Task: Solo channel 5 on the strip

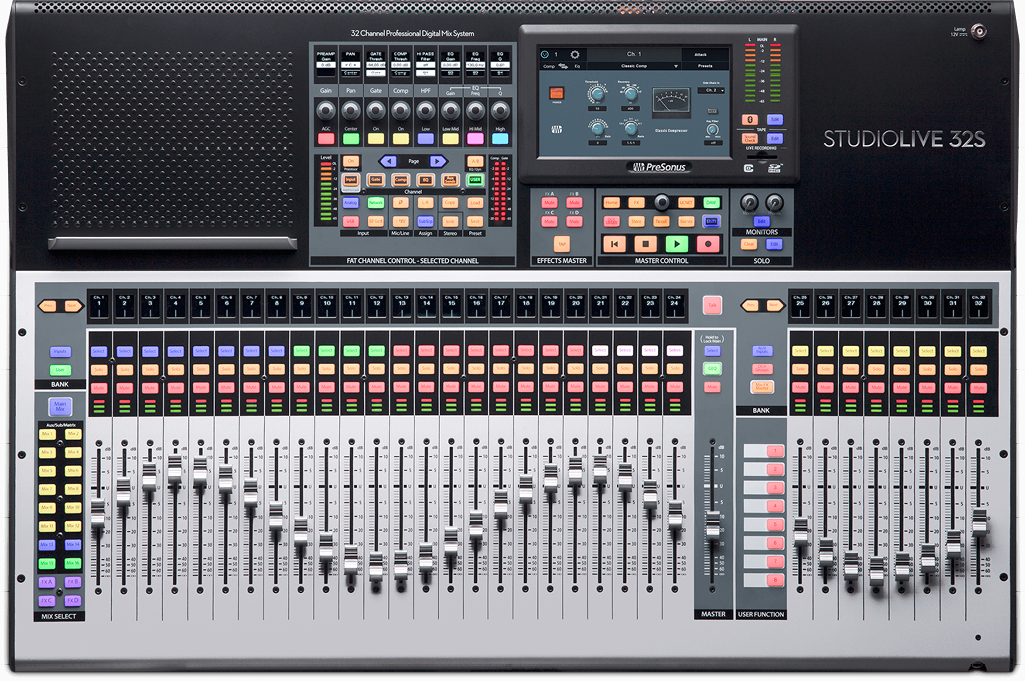Action: pos(199,370)
